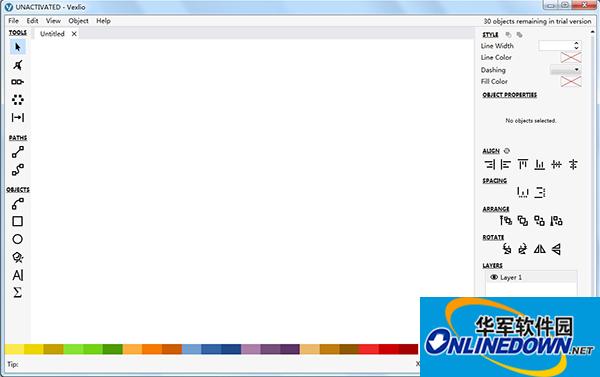Open the Edit menu
The image size is (600, 377).
(x=33, y=21)
